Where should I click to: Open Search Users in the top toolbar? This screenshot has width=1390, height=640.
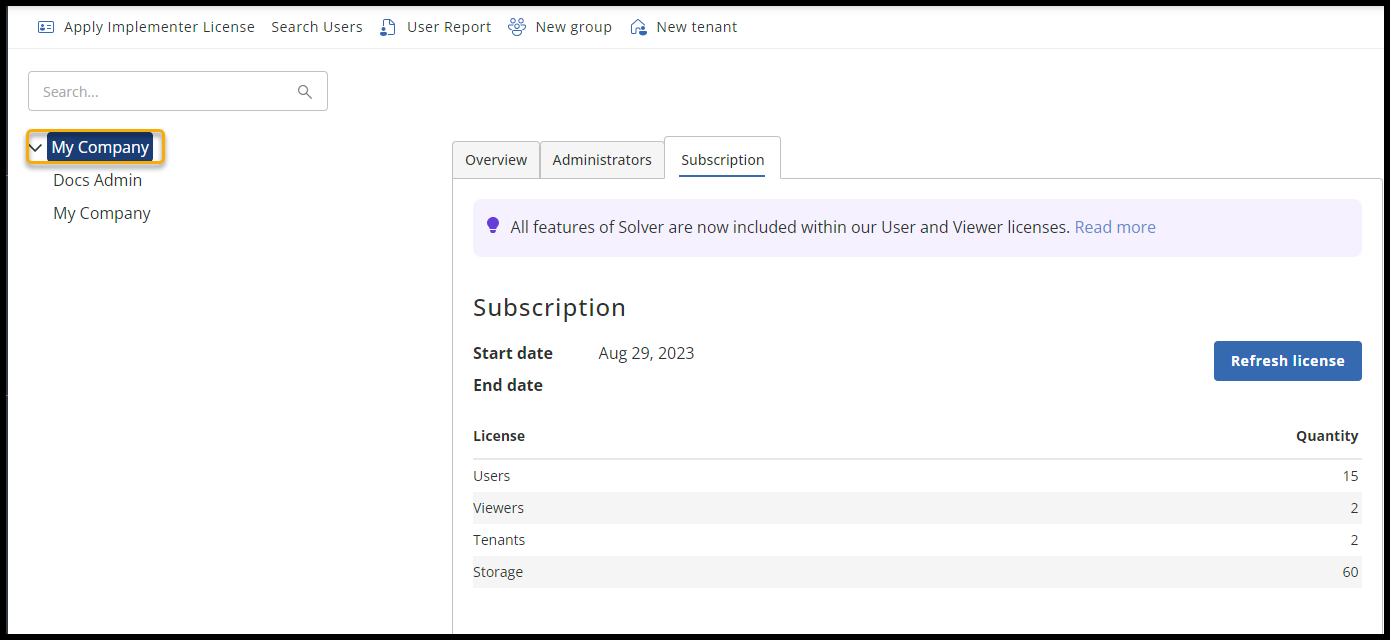point(316,27)
